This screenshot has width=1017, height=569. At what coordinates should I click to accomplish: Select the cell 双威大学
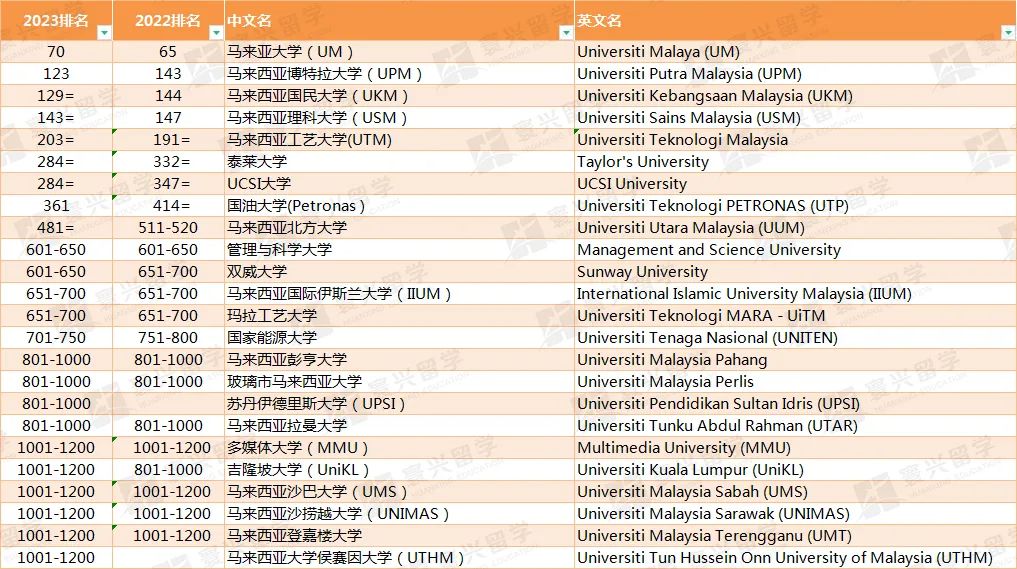pyautogui.click(x=400, y=272)
